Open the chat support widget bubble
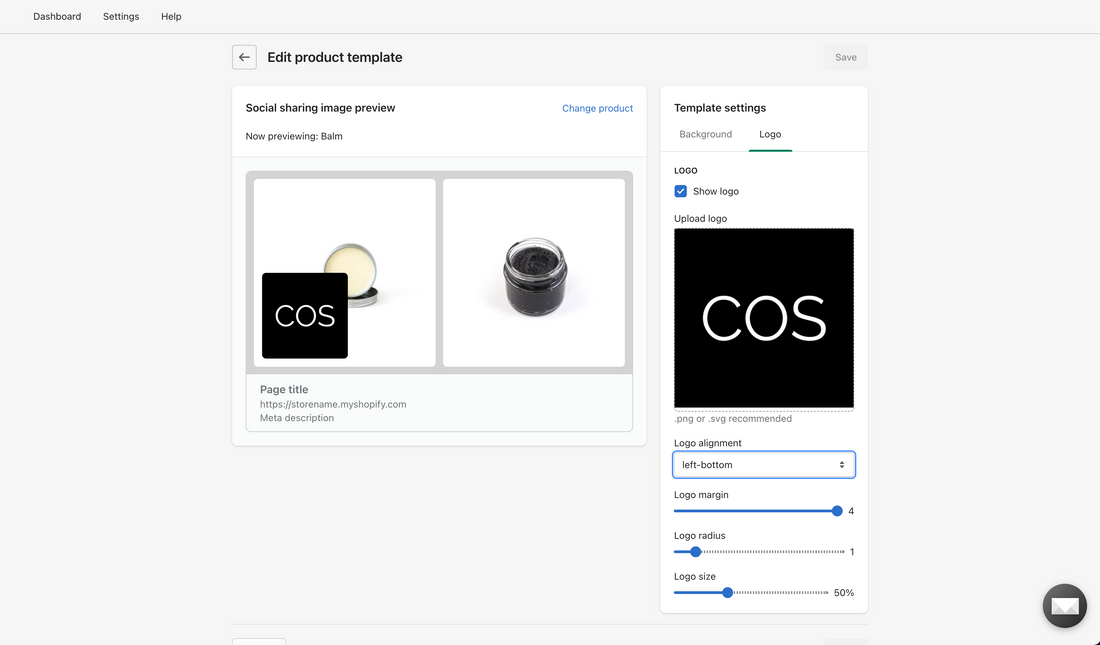 click(x=1064, y=605)
